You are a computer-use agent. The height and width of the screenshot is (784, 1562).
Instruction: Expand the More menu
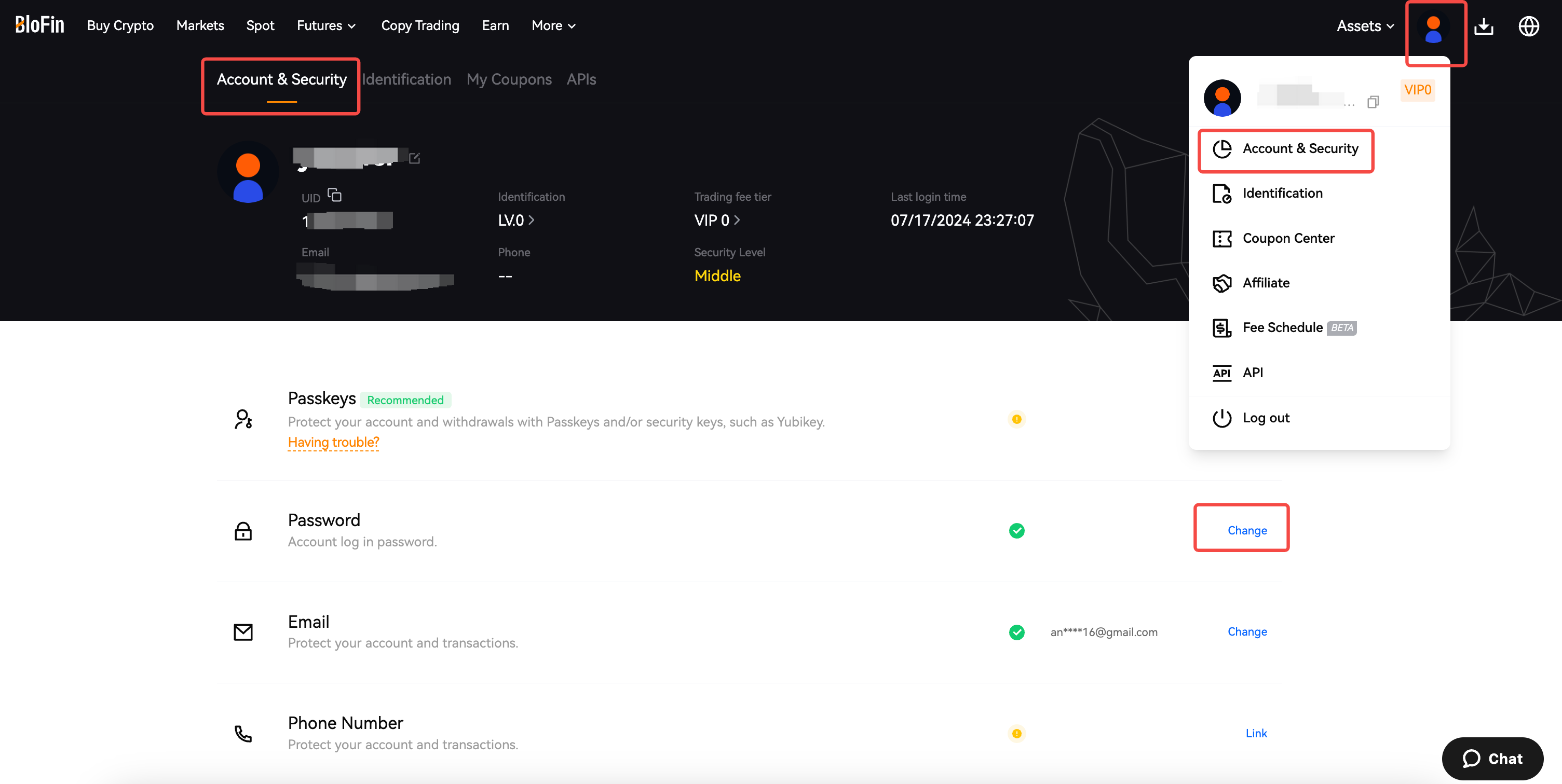[553, 25]
